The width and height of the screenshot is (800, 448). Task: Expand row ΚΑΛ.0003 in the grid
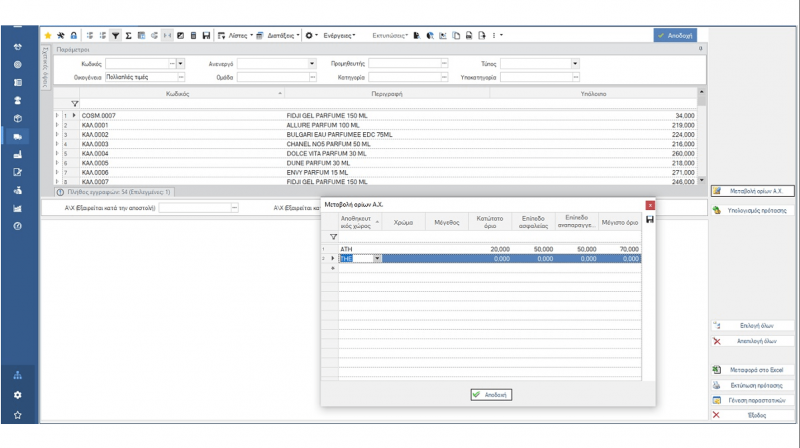57,144
